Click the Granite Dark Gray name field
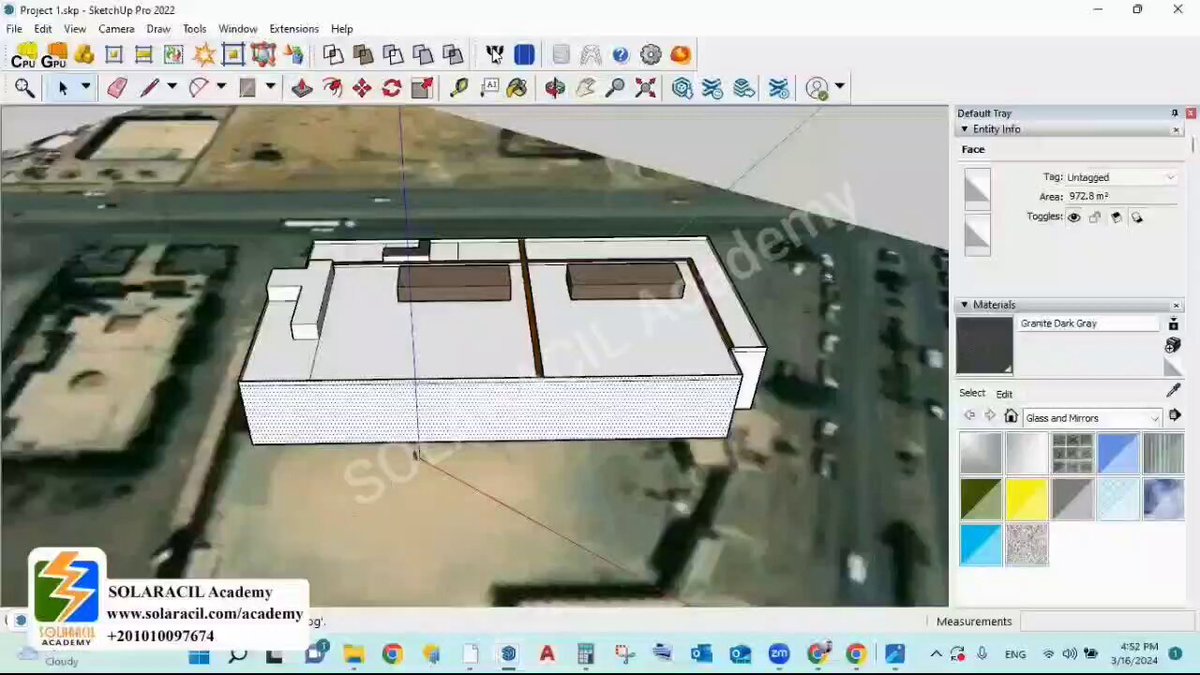This screenshot has height=675, width=1200. [1088, 324]
